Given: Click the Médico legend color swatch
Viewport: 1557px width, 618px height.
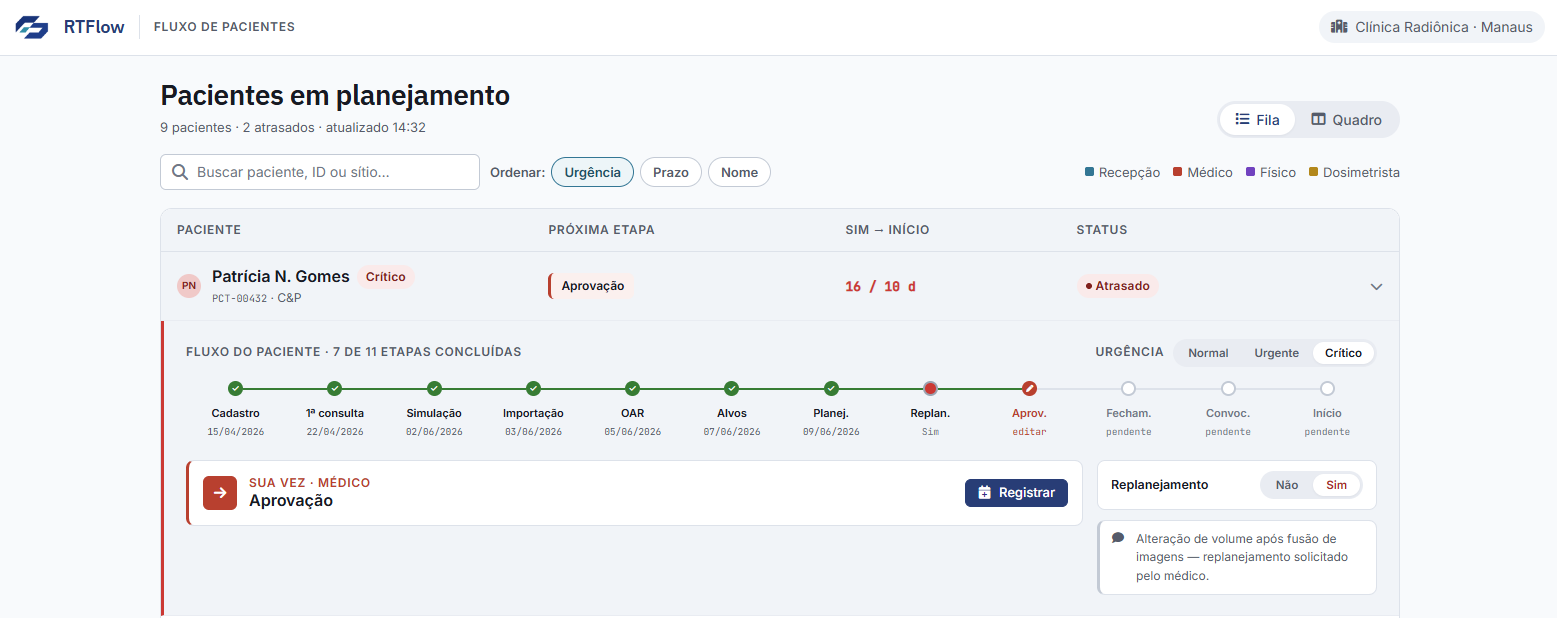Looking at the screenshot, I should (x=1177, y=172).
